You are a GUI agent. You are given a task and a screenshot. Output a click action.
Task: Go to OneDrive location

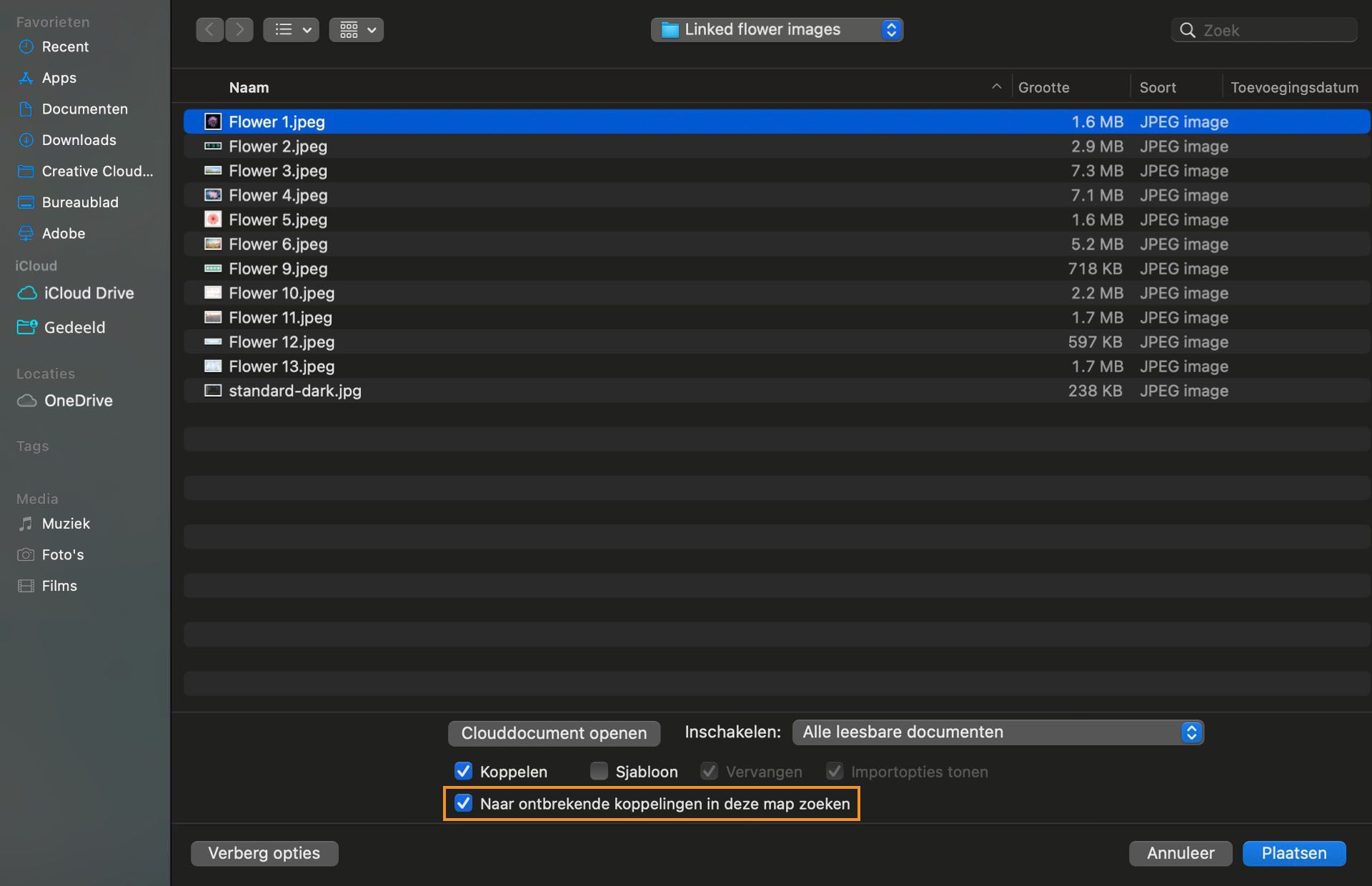(x=78, y=401)
